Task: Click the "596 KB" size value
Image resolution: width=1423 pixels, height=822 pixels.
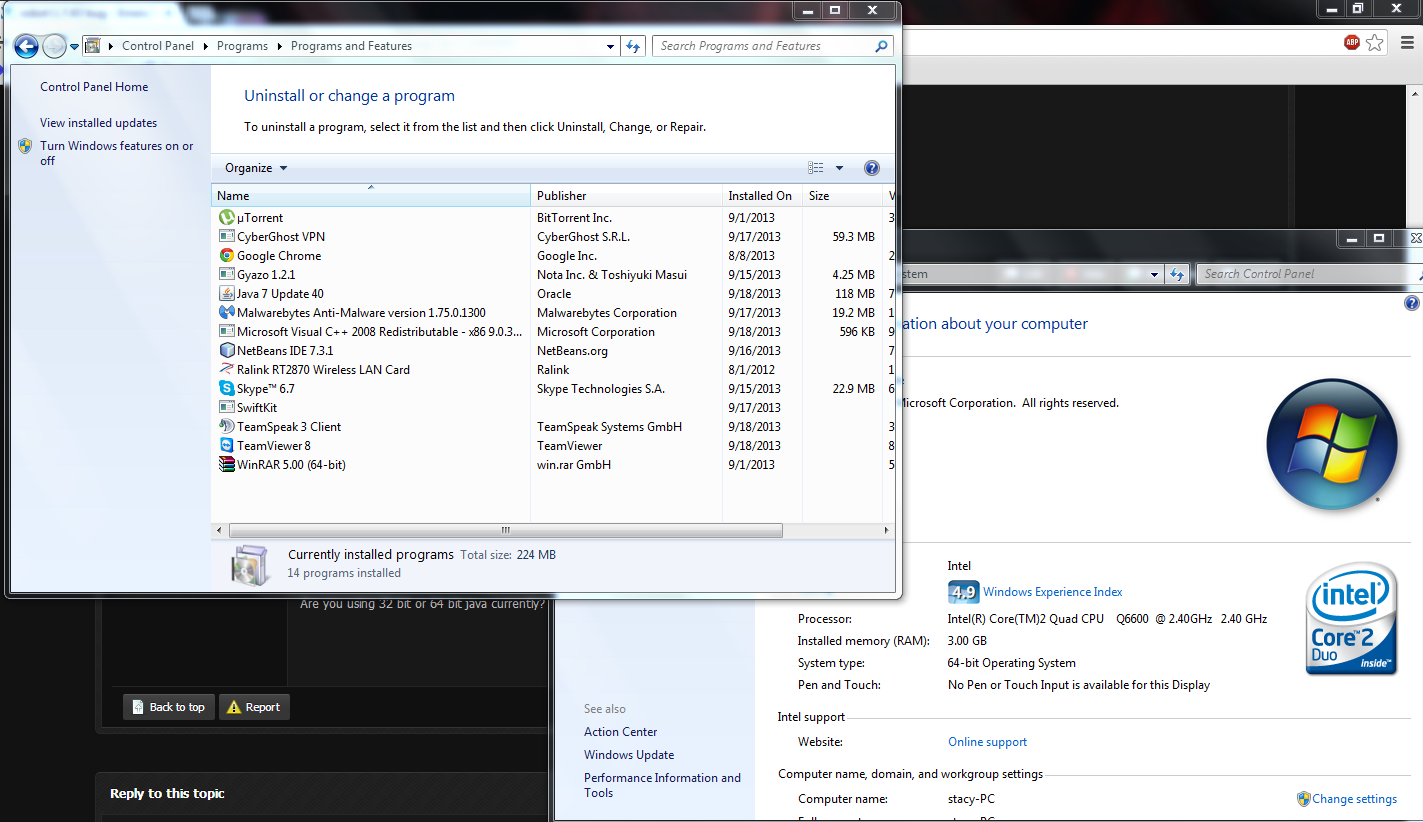Action: pos(857,331)
